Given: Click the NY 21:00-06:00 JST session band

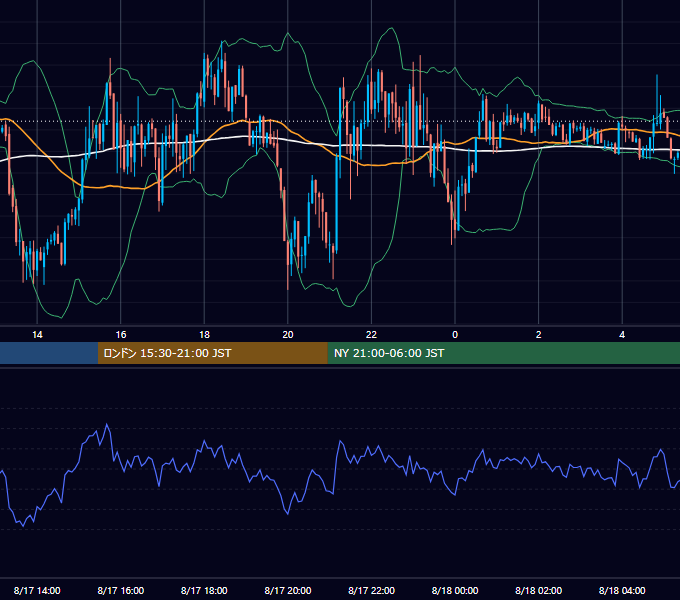Looking at the screenshot, I should (503, 353).
